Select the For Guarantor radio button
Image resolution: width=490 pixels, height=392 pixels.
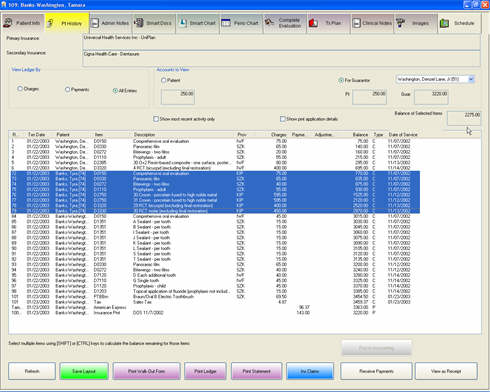pos(341,80)
